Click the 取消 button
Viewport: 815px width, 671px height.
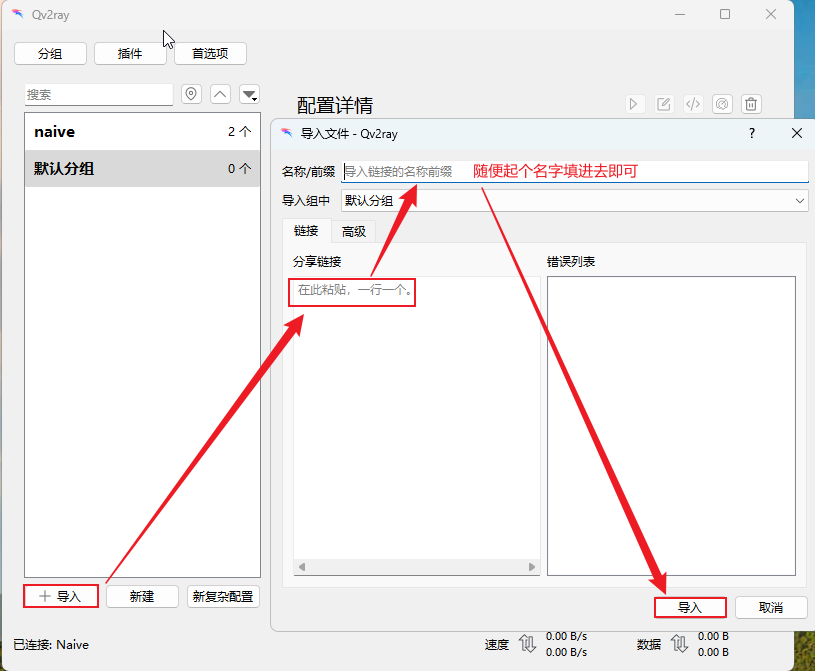[770, 607]
